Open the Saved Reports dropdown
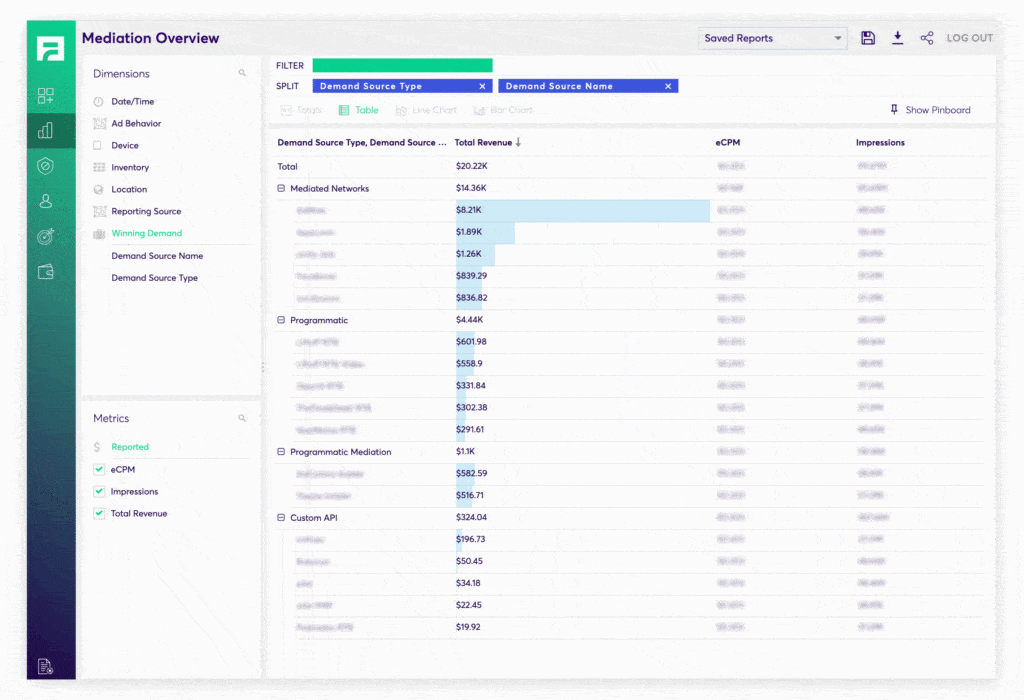 [x=772, y=37]
